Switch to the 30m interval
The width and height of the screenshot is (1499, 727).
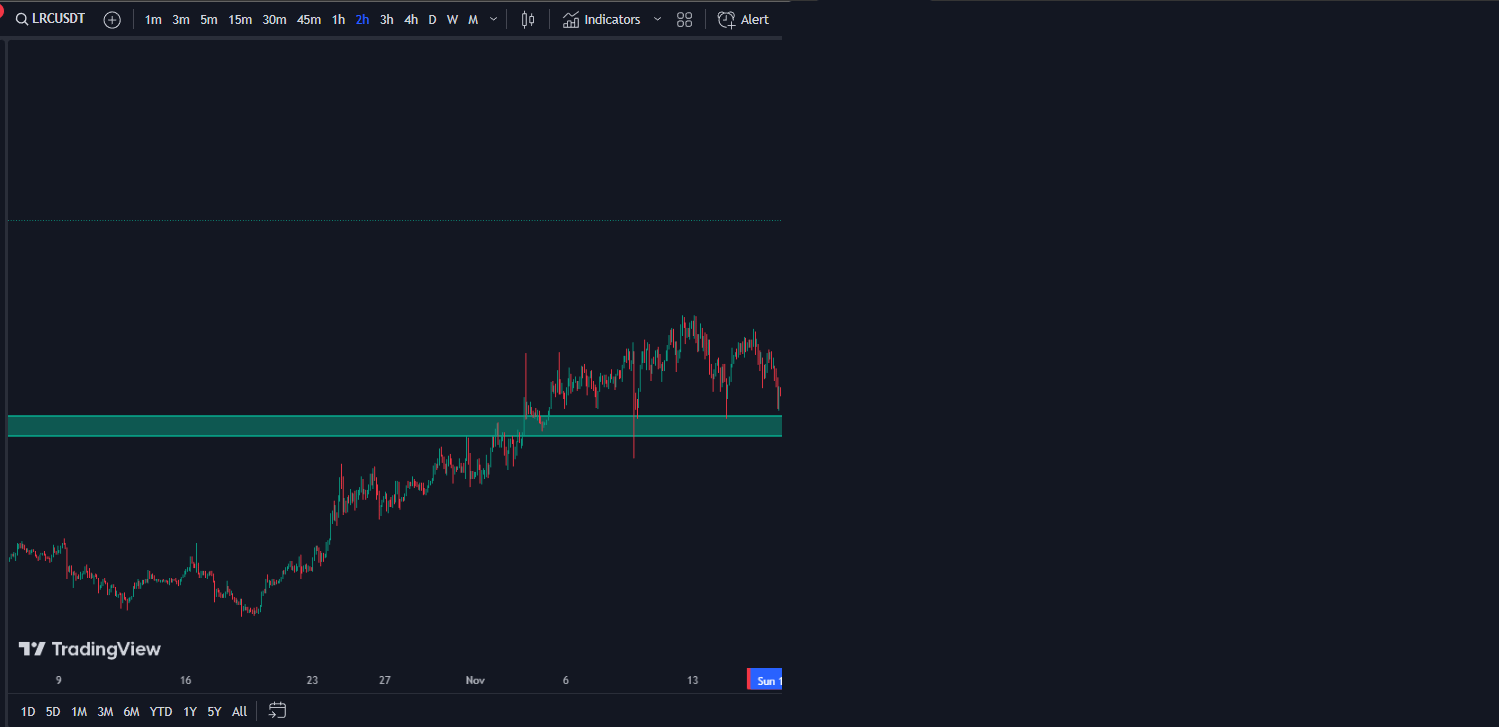(x=274, y=20)
